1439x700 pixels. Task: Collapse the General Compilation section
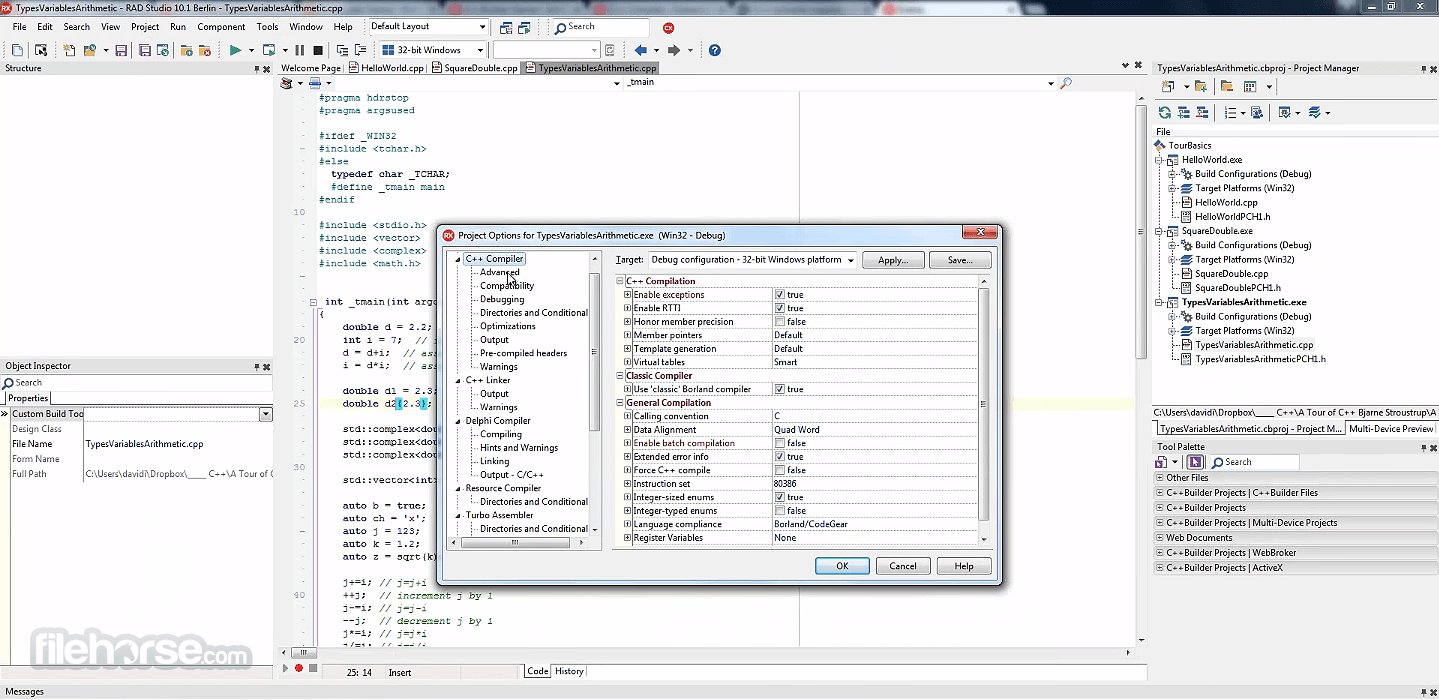tap(620, 403)
